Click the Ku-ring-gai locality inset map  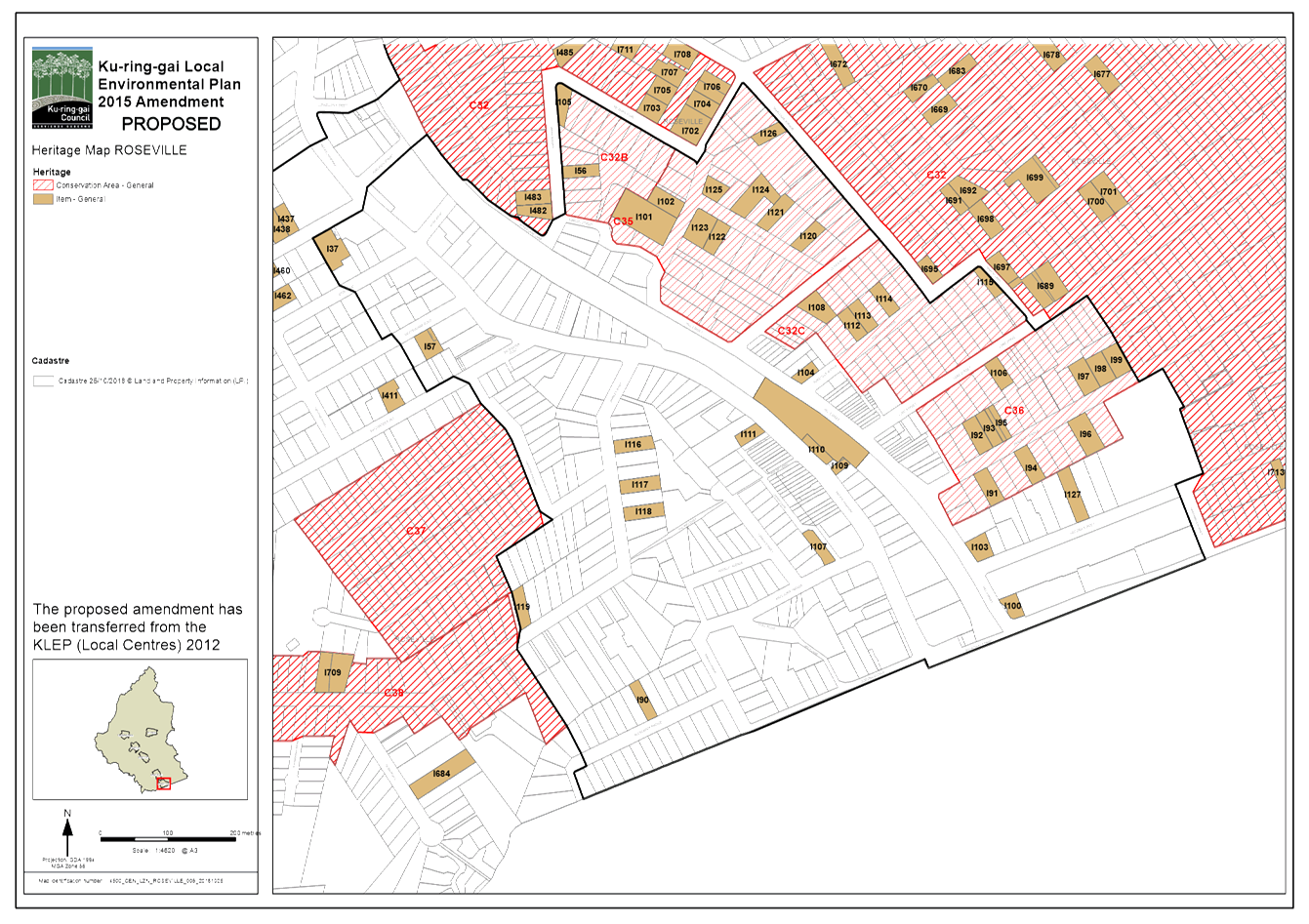tap(140, 730)
